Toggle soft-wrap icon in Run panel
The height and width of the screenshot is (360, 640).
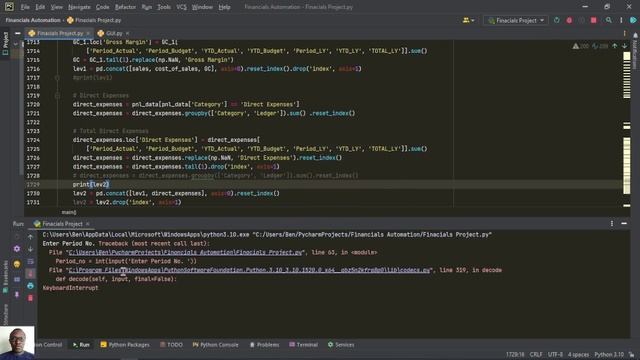30,261
